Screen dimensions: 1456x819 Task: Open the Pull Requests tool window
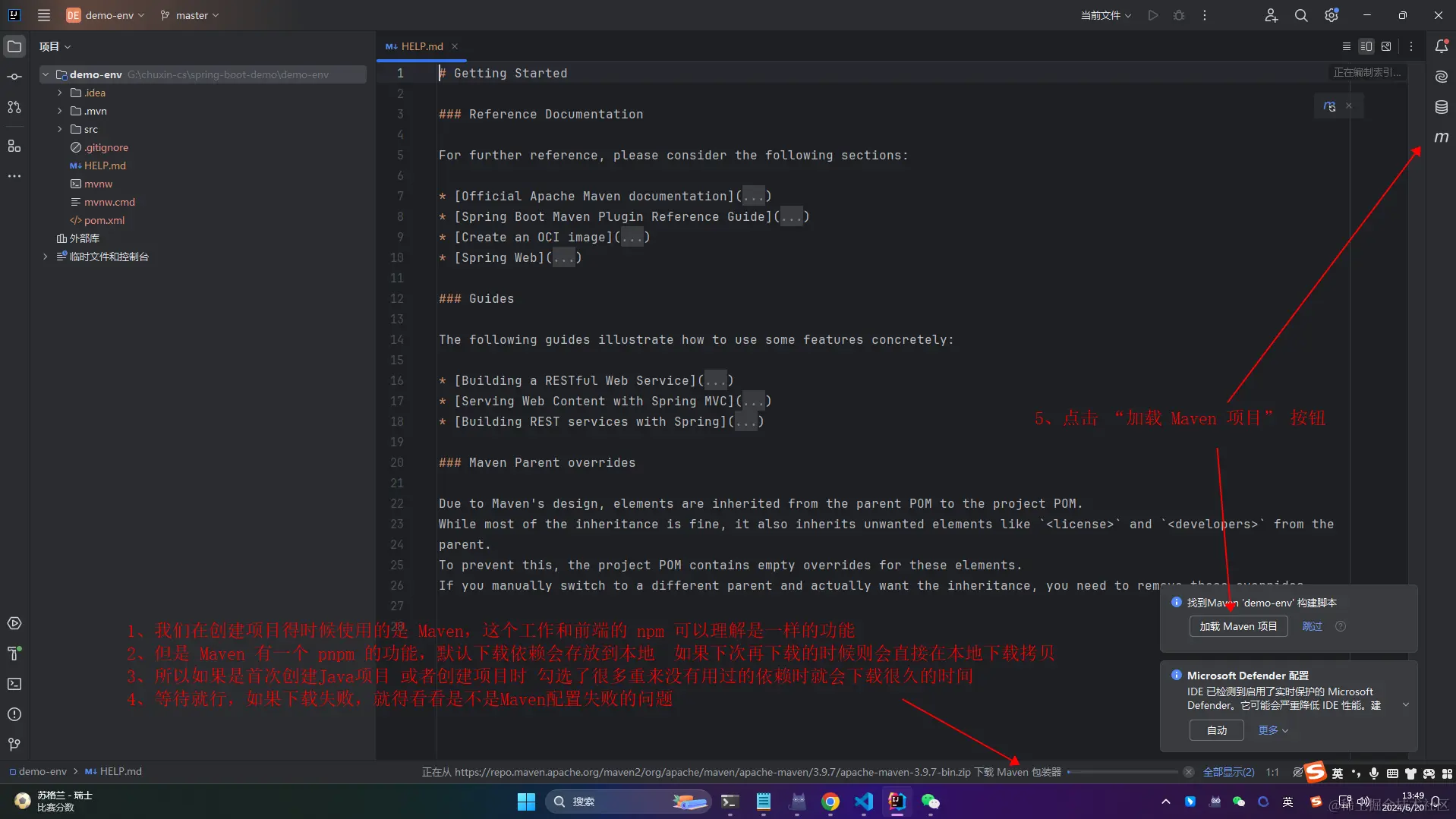pos(14,107)
